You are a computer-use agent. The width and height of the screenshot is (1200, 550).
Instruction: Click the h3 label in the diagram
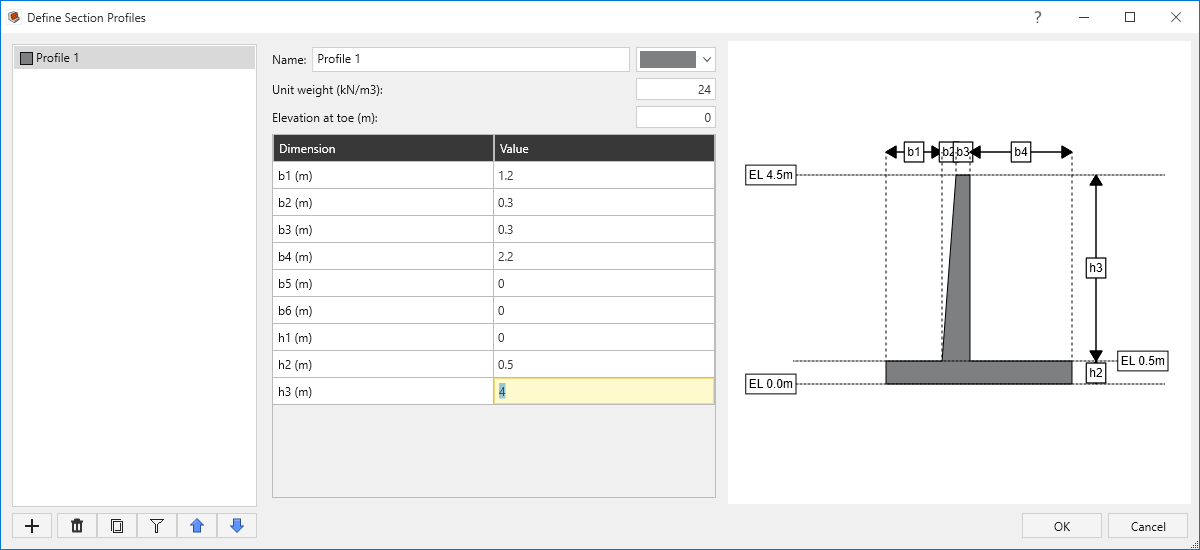pos(1096,268)
